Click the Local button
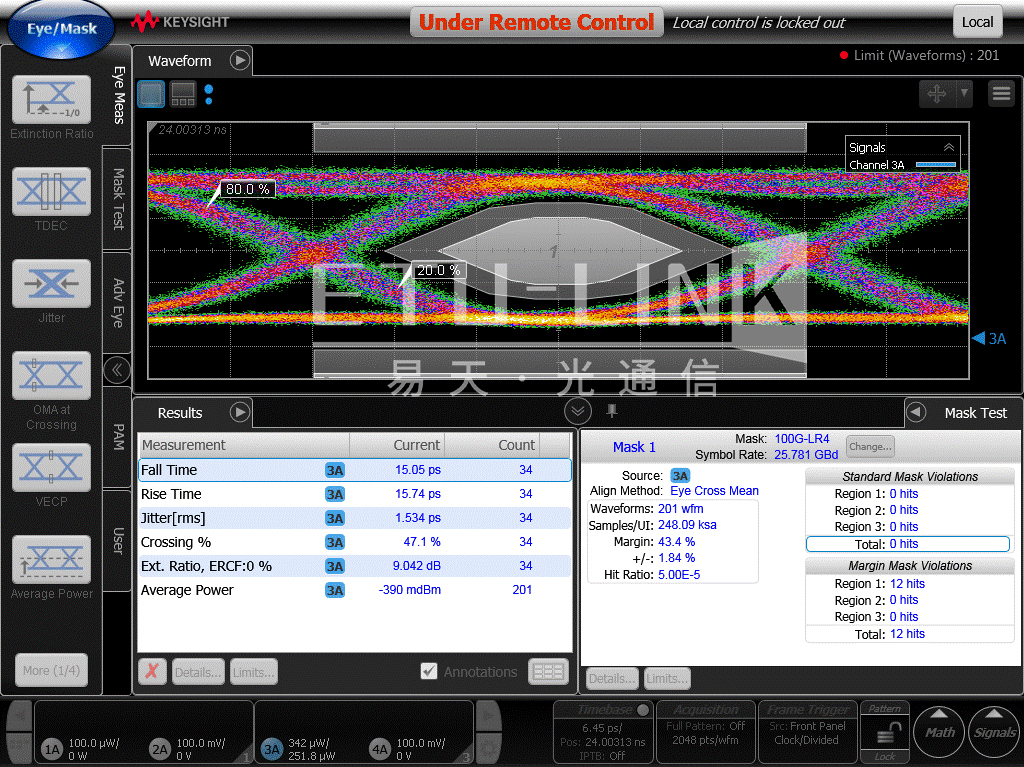Screen dimensions: 1024x767 coord(977,22)
